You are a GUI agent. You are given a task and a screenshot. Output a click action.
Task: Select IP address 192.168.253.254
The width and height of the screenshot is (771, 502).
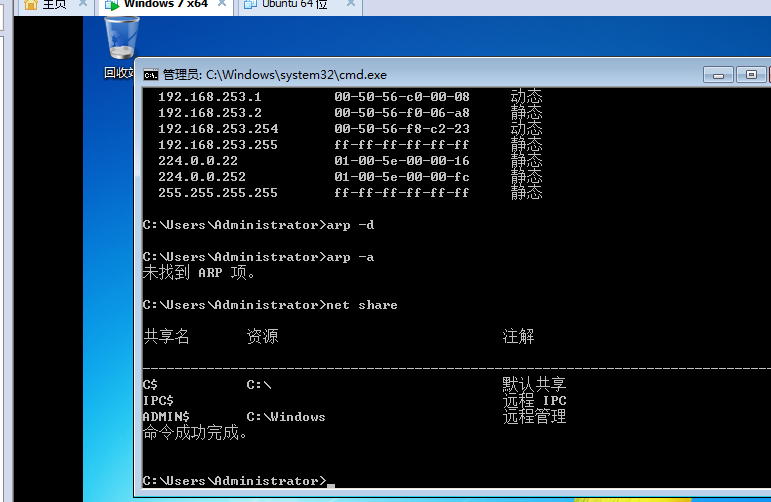tap(218, 129)
